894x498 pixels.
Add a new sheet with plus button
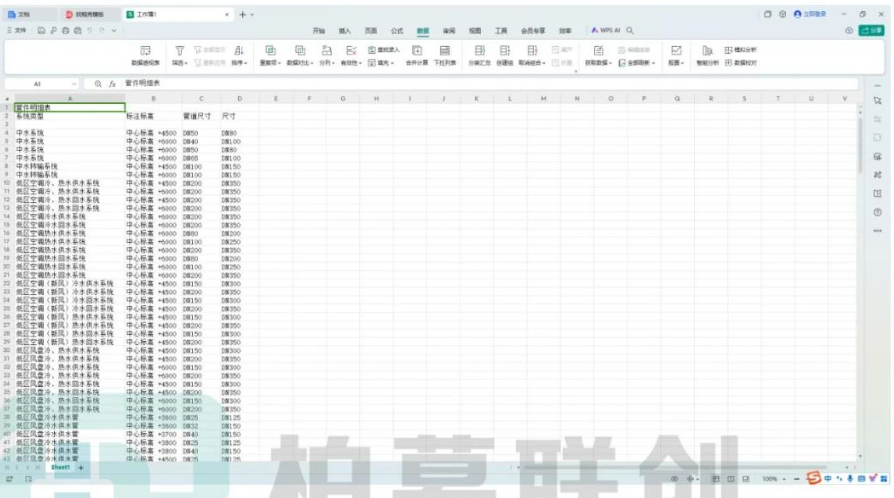click(x=81, y=468)
